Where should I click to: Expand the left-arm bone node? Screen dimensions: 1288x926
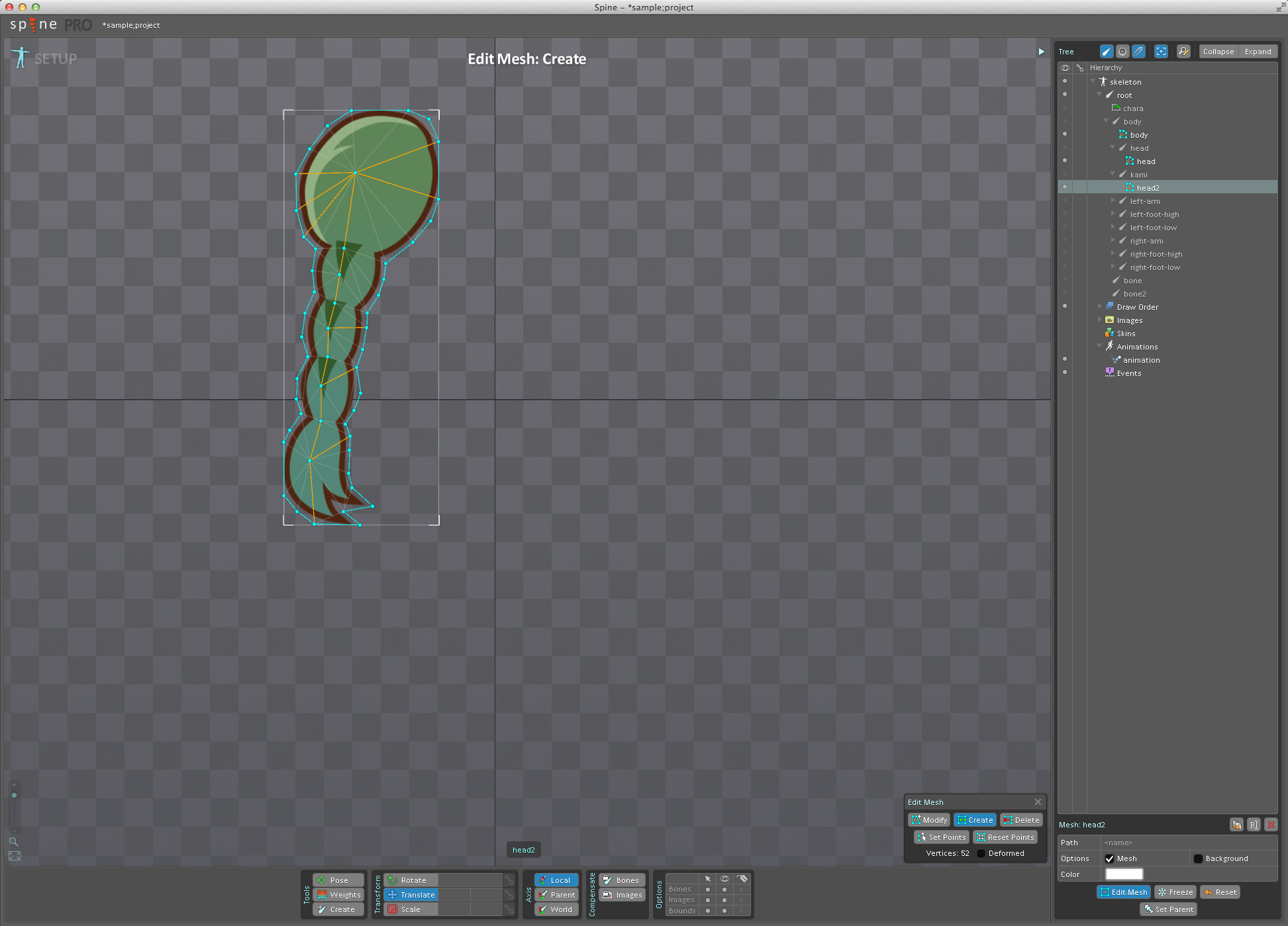[x=1113, y=201]
